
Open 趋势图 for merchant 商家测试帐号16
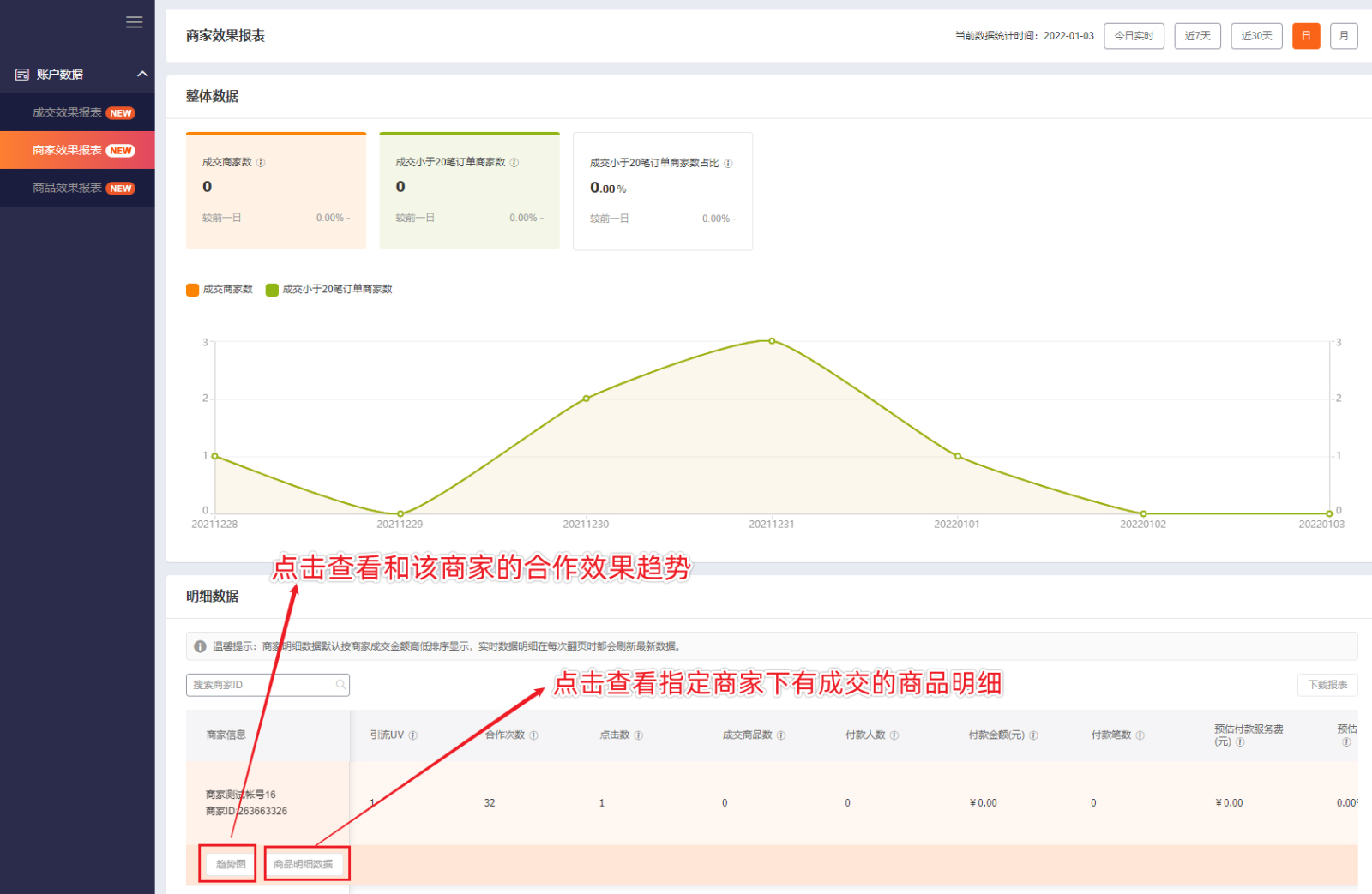tap(230, 864)
